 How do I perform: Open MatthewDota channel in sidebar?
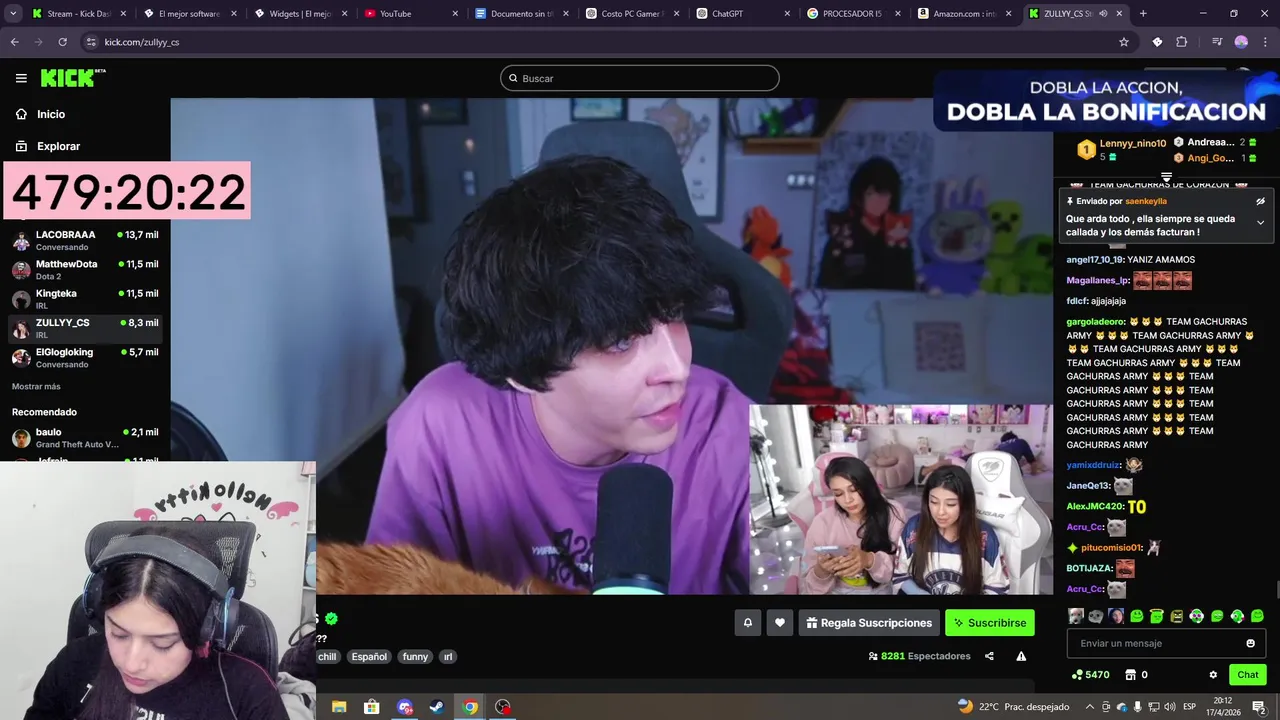85,270
